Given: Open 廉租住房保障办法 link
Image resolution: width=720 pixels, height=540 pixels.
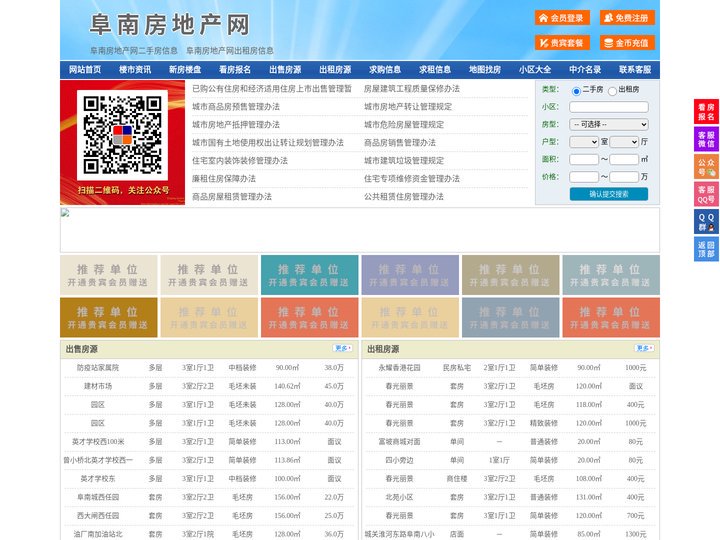Looking at the screenshot, I should pos(224,179).
